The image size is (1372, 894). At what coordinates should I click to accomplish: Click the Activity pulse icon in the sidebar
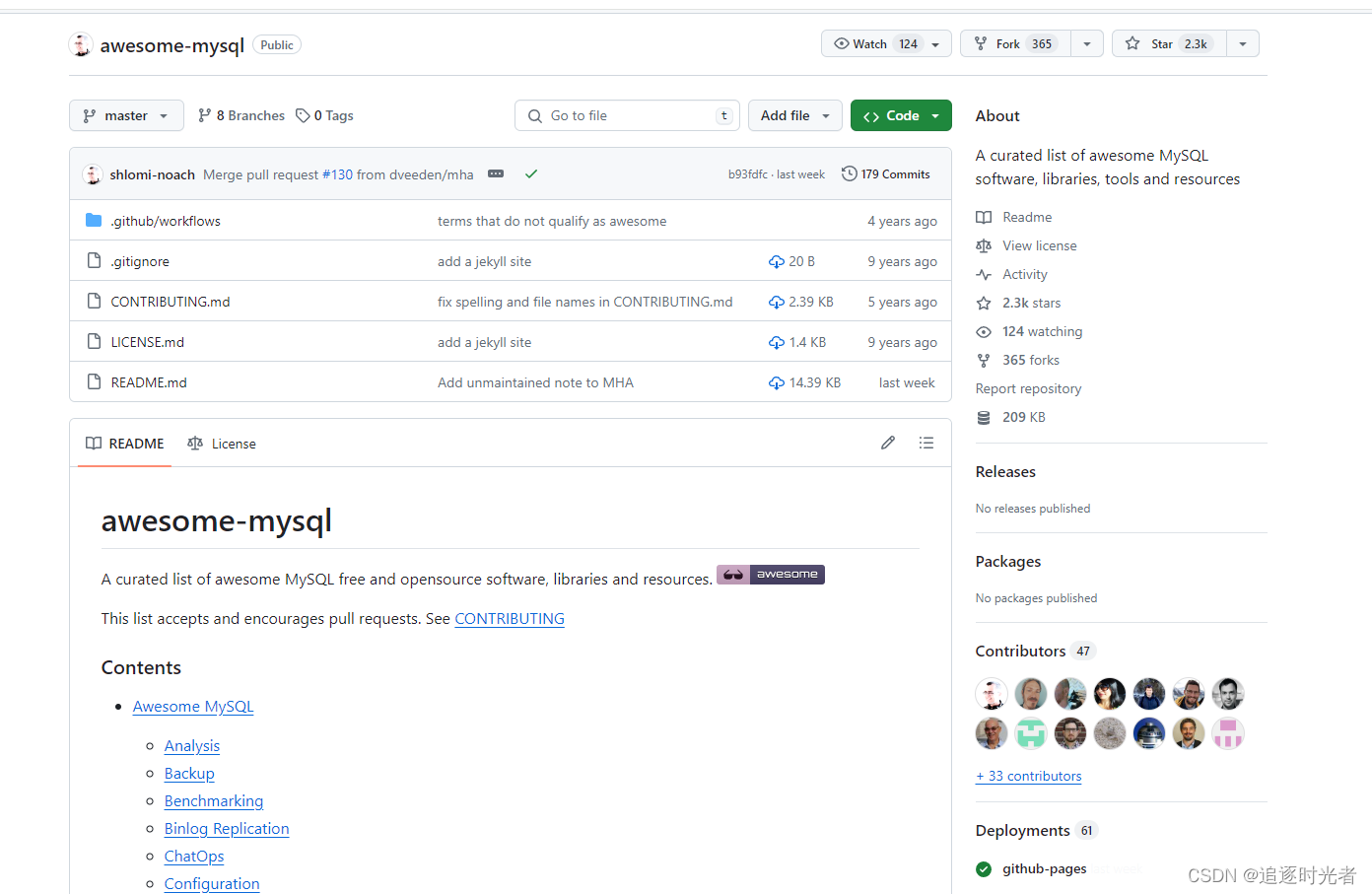click(984, 274)
